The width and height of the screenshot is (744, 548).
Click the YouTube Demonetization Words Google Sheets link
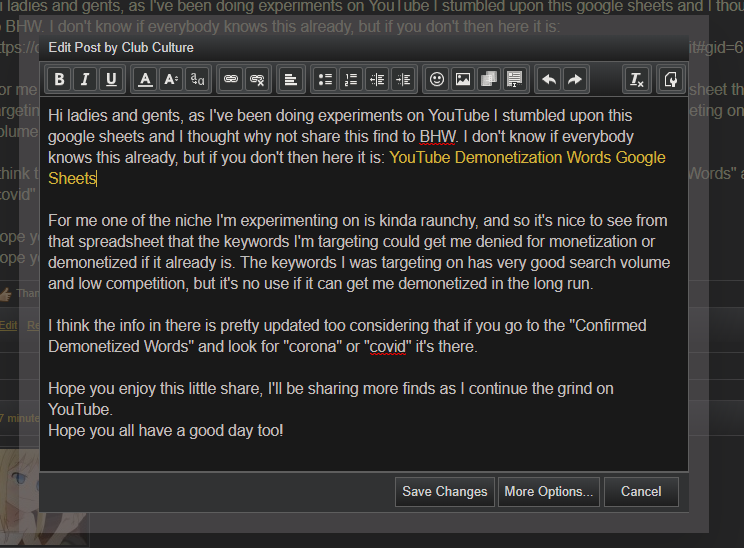click(527, 158)
